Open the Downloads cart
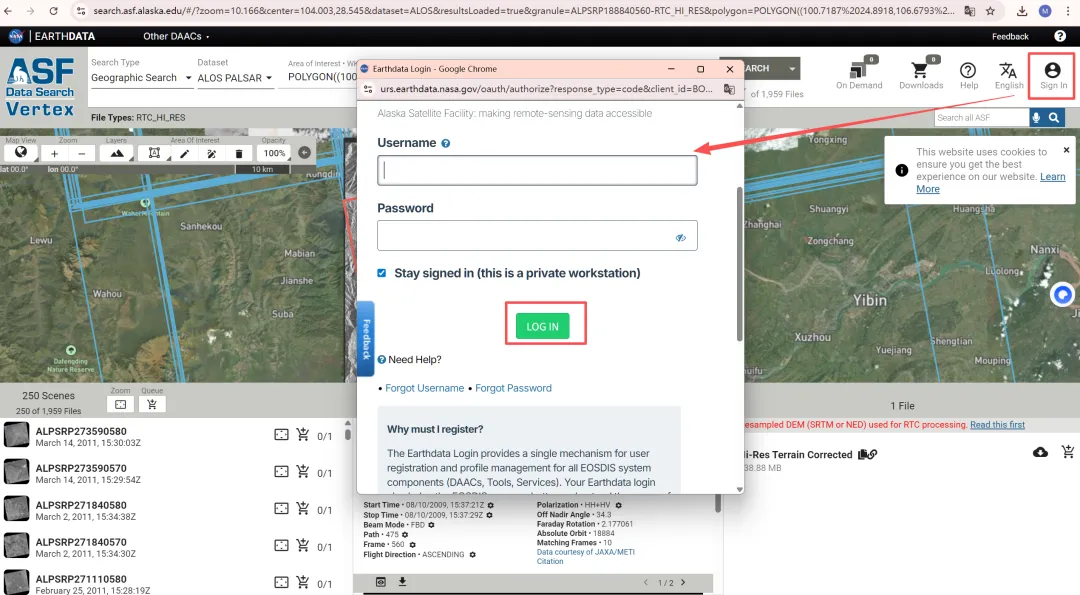 coord(921,74)
